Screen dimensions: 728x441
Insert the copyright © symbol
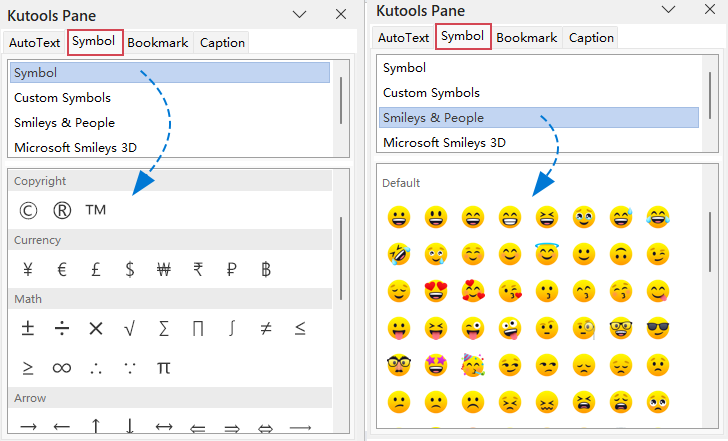coord(28,210)
